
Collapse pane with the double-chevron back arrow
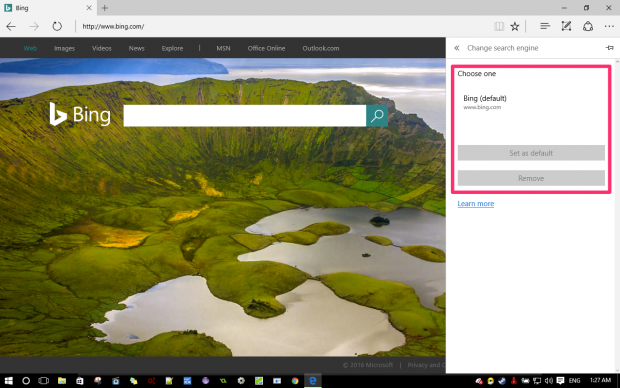click(x=457, y=48)
